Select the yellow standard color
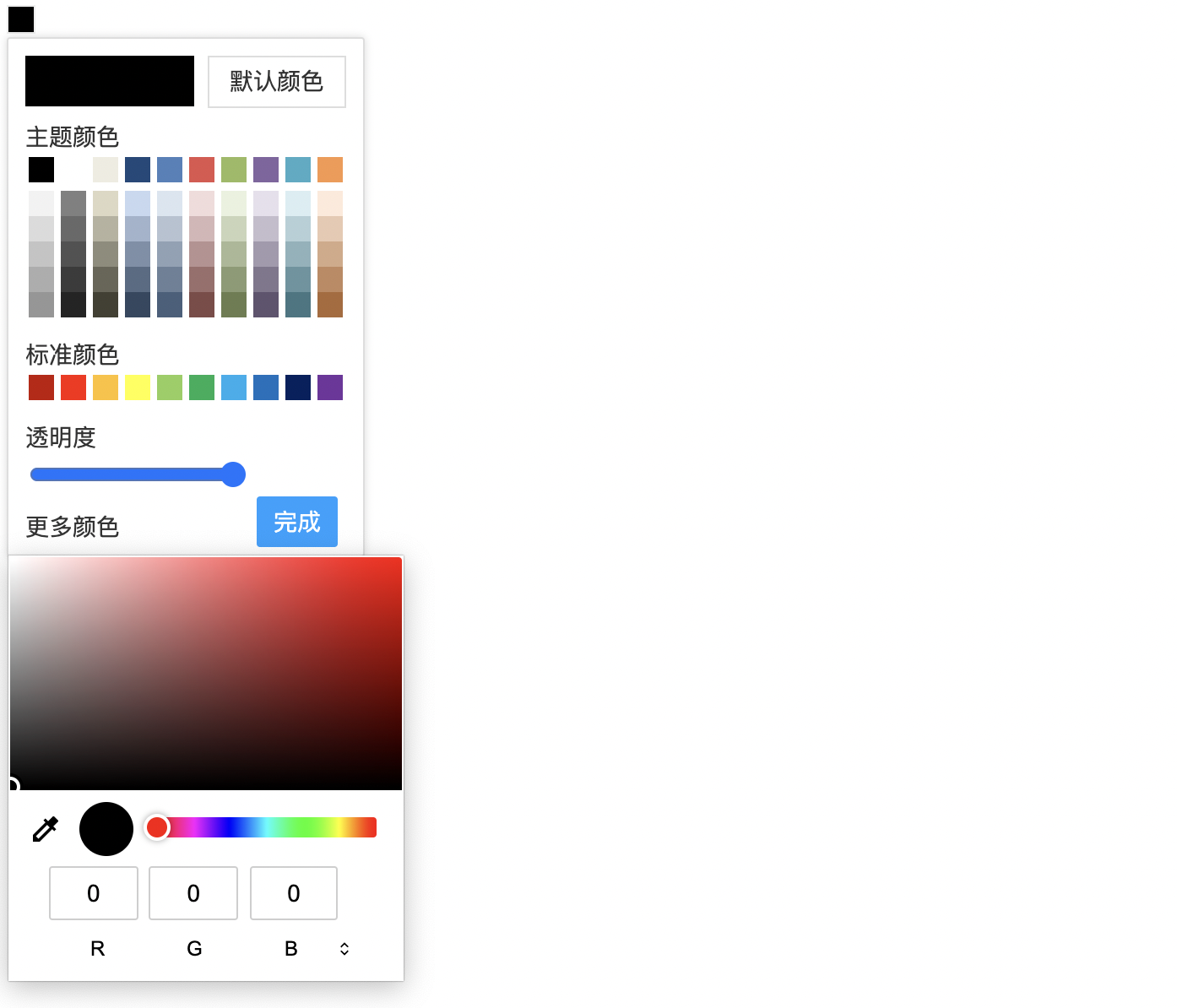The width and height of the screenshot is (1177, 1008). pos(138,387)
